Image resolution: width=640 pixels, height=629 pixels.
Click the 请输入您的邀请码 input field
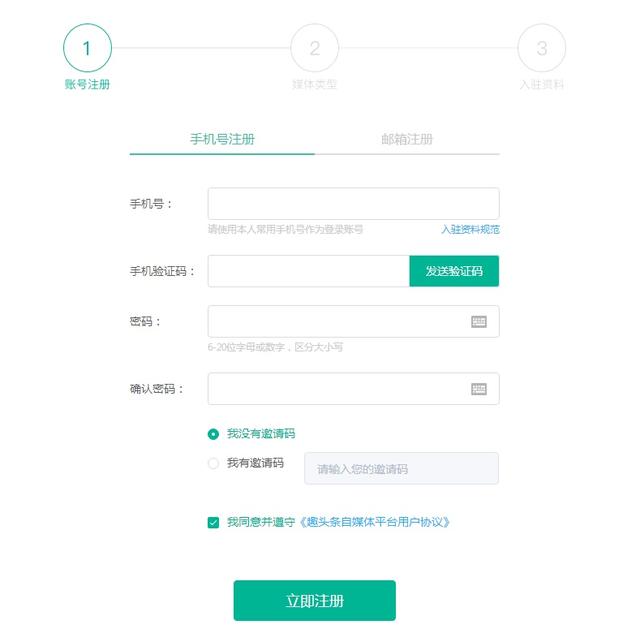[x=401, y=469]
